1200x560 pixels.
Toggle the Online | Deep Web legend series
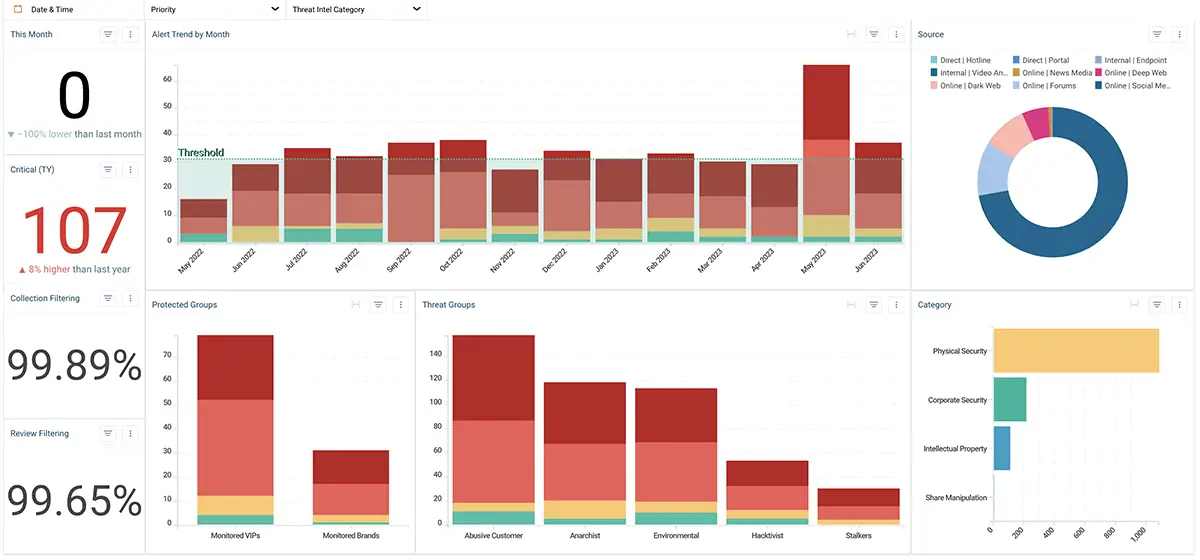(1130, 73)
